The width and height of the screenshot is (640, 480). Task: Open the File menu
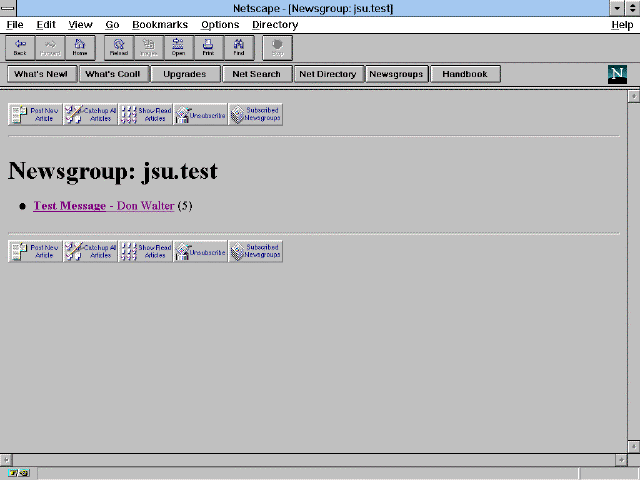pyautogui.click(x=15, y=25)
